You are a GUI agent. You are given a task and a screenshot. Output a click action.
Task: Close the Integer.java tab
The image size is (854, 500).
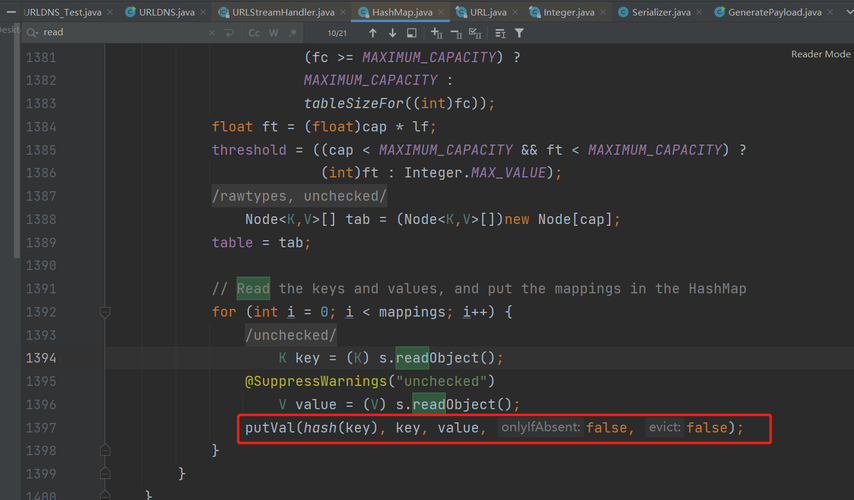(x=602, y=12)
